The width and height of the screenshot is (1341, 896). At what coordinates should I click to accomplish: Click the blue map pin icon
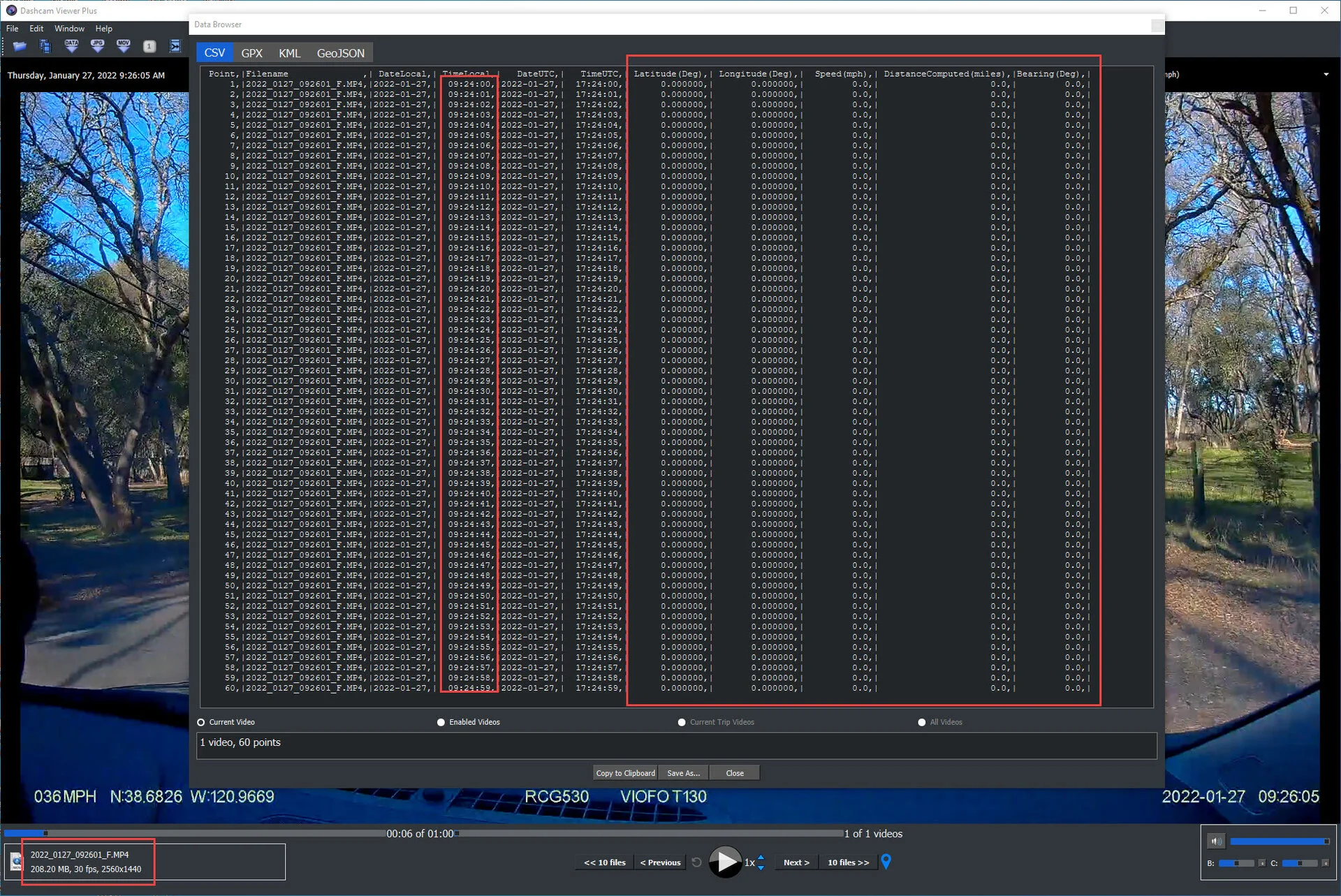point(886,861)
